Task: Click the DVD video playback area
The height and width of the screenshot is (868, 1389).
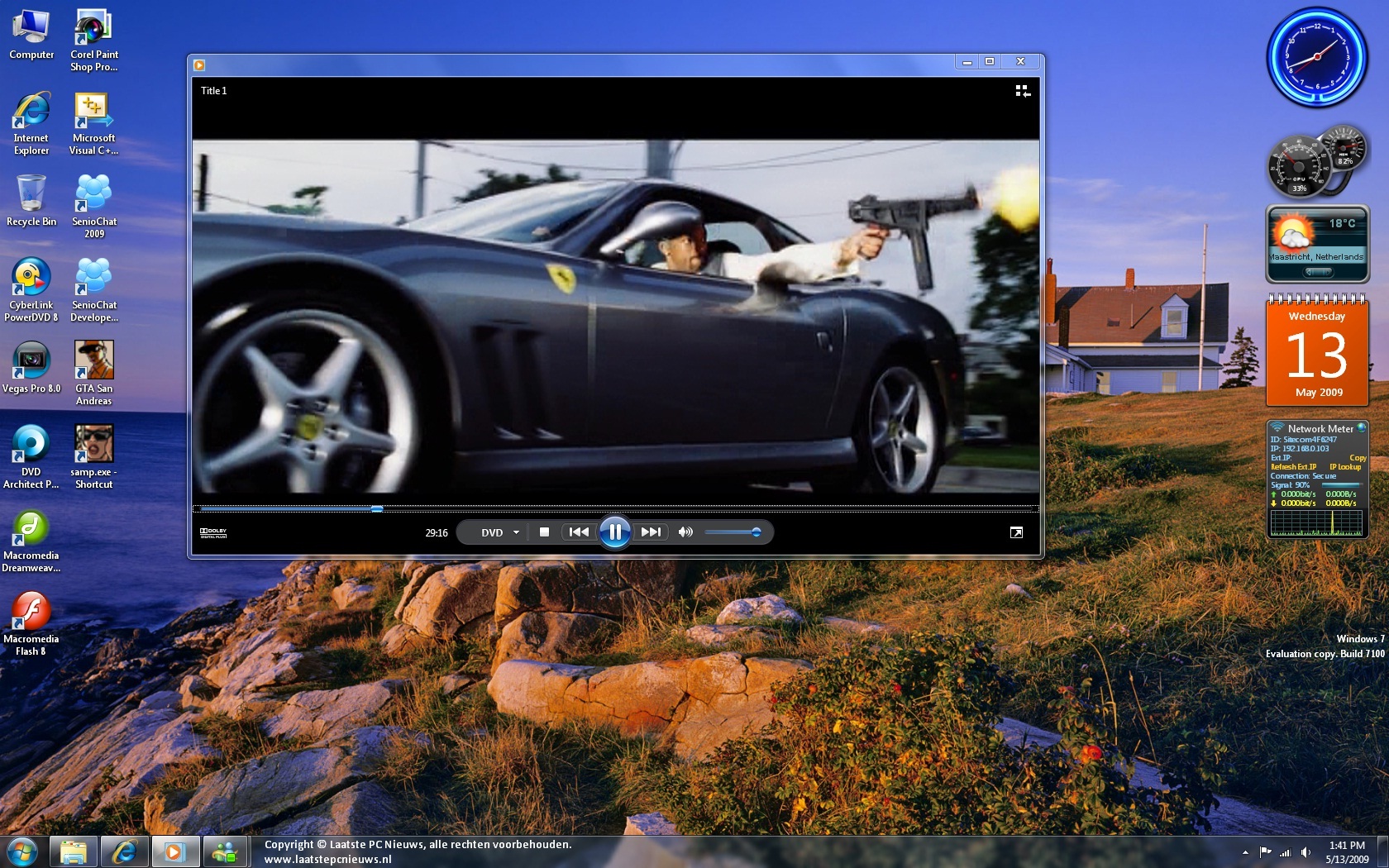Action: [x=615, y=317]
